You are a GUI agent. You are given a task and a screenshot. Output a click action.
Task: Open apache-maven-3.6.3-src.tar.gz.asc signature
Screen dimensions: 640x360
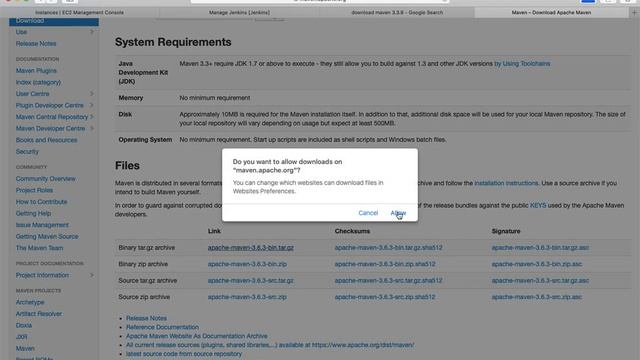tap(540, 281)
